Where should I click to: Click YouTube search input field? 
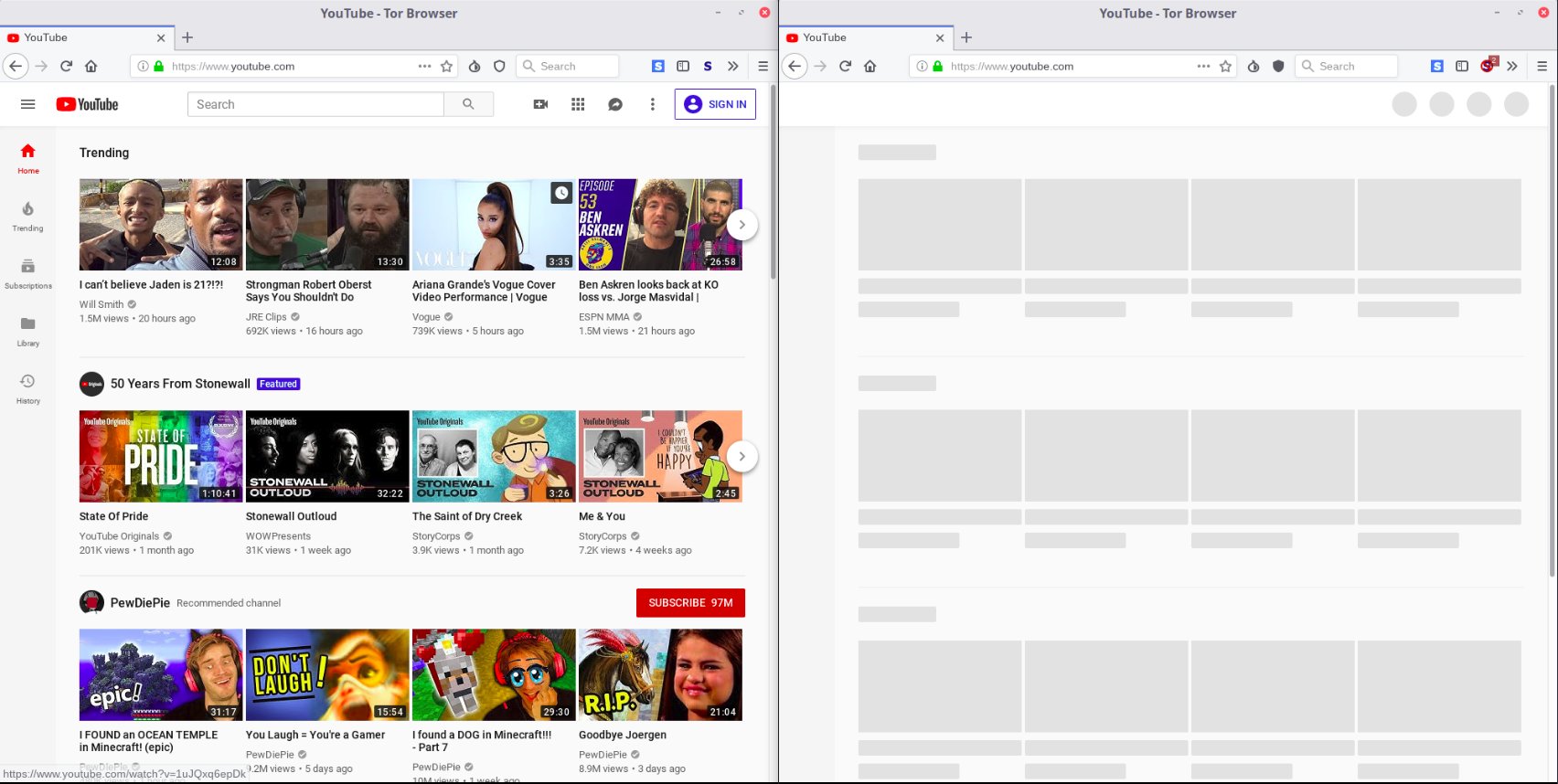(x=315, y=104)
